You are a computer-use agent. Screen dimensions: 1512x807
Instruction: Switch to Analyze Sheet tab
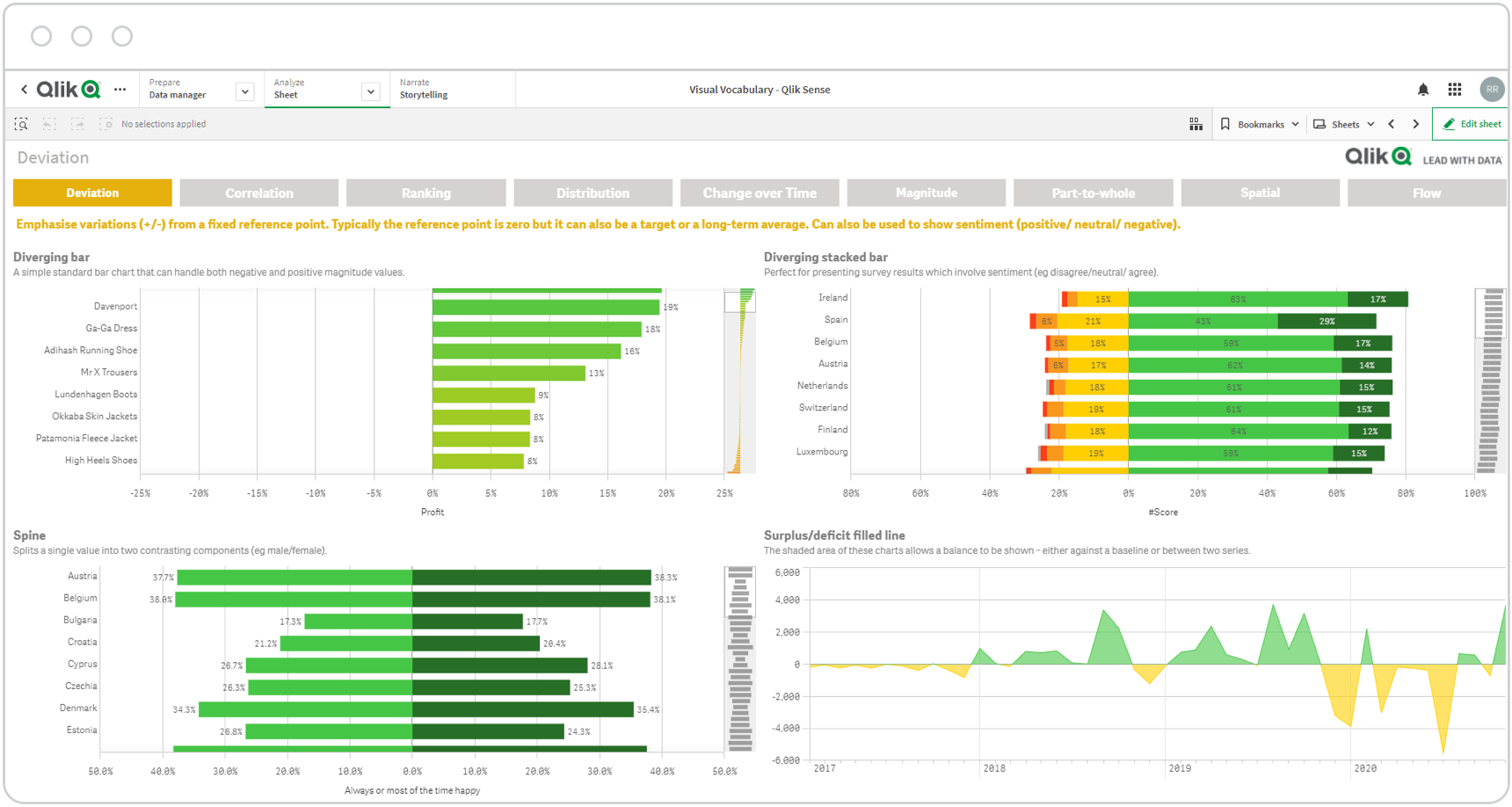(327, 89)
